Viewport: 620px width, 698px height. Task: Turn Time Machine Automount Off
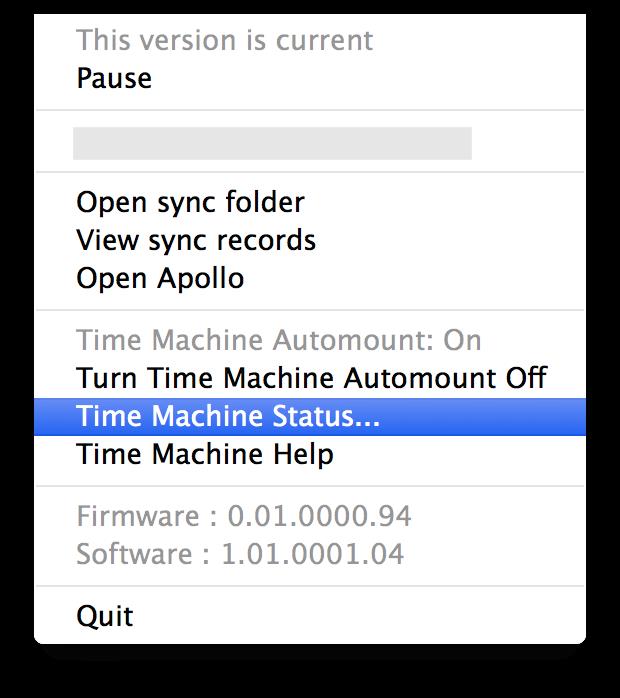click(310, 378)
